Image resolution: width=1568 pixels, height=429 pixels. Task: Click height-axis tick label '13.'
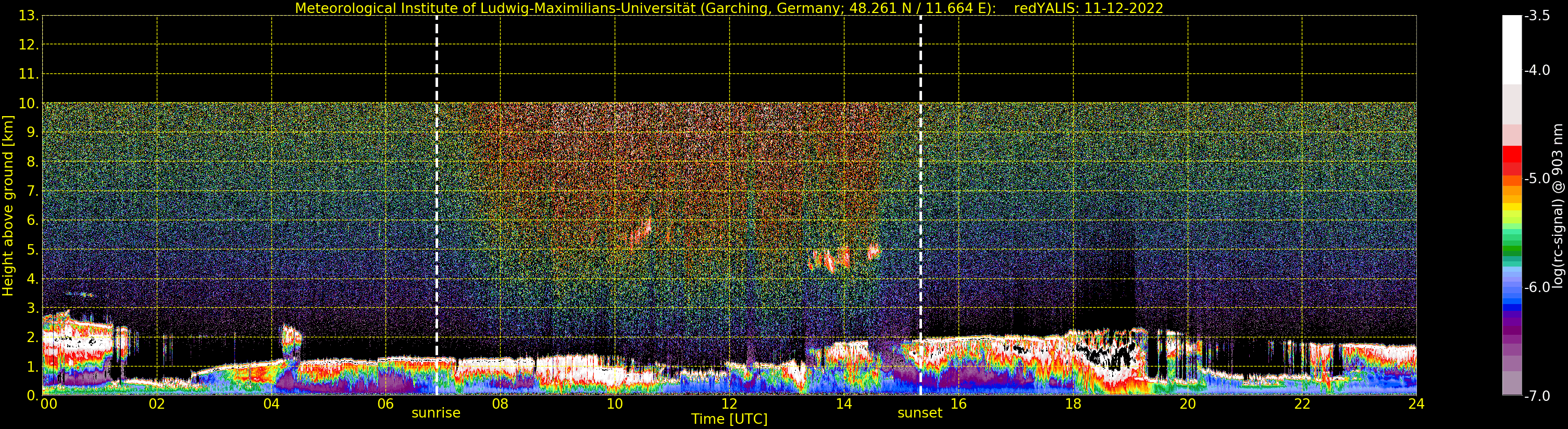point(29,16)
